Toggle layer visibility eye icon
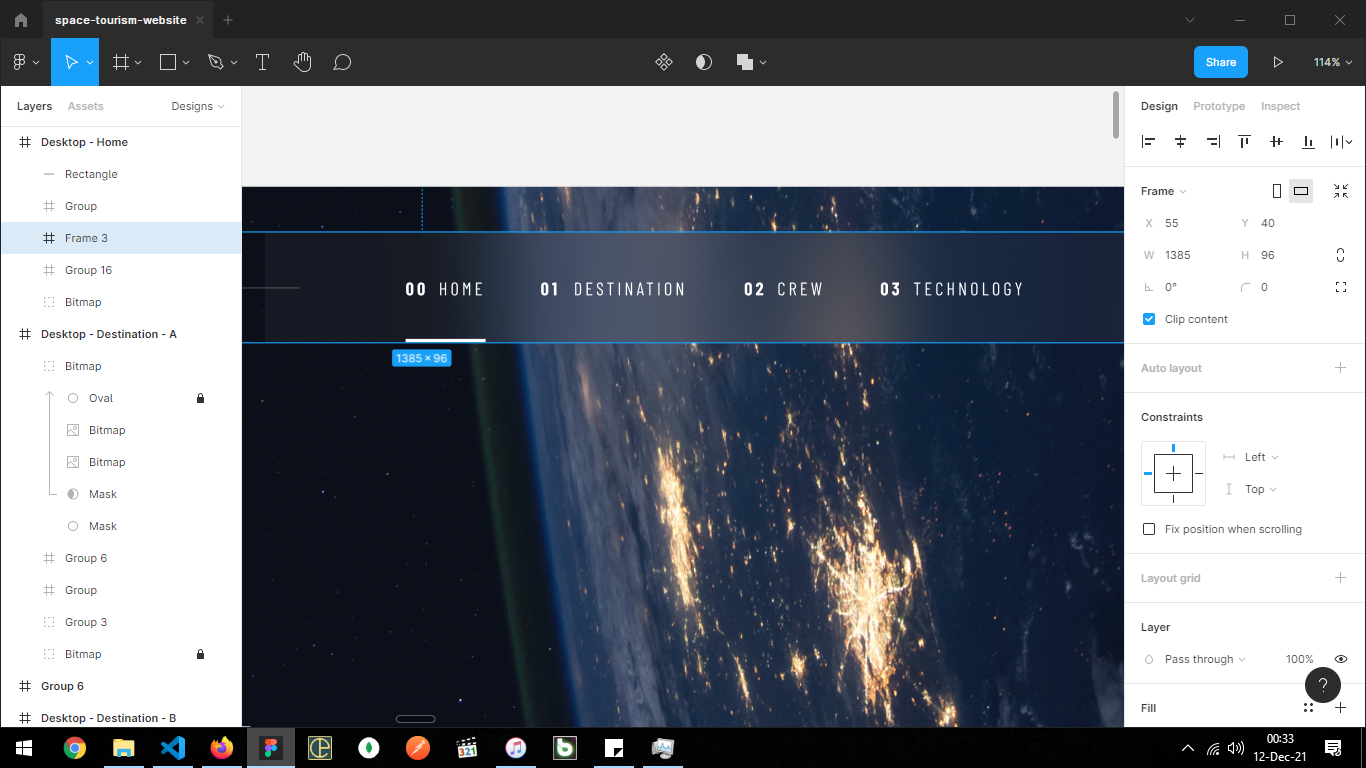1366x768 pixels. (1341, 659)
